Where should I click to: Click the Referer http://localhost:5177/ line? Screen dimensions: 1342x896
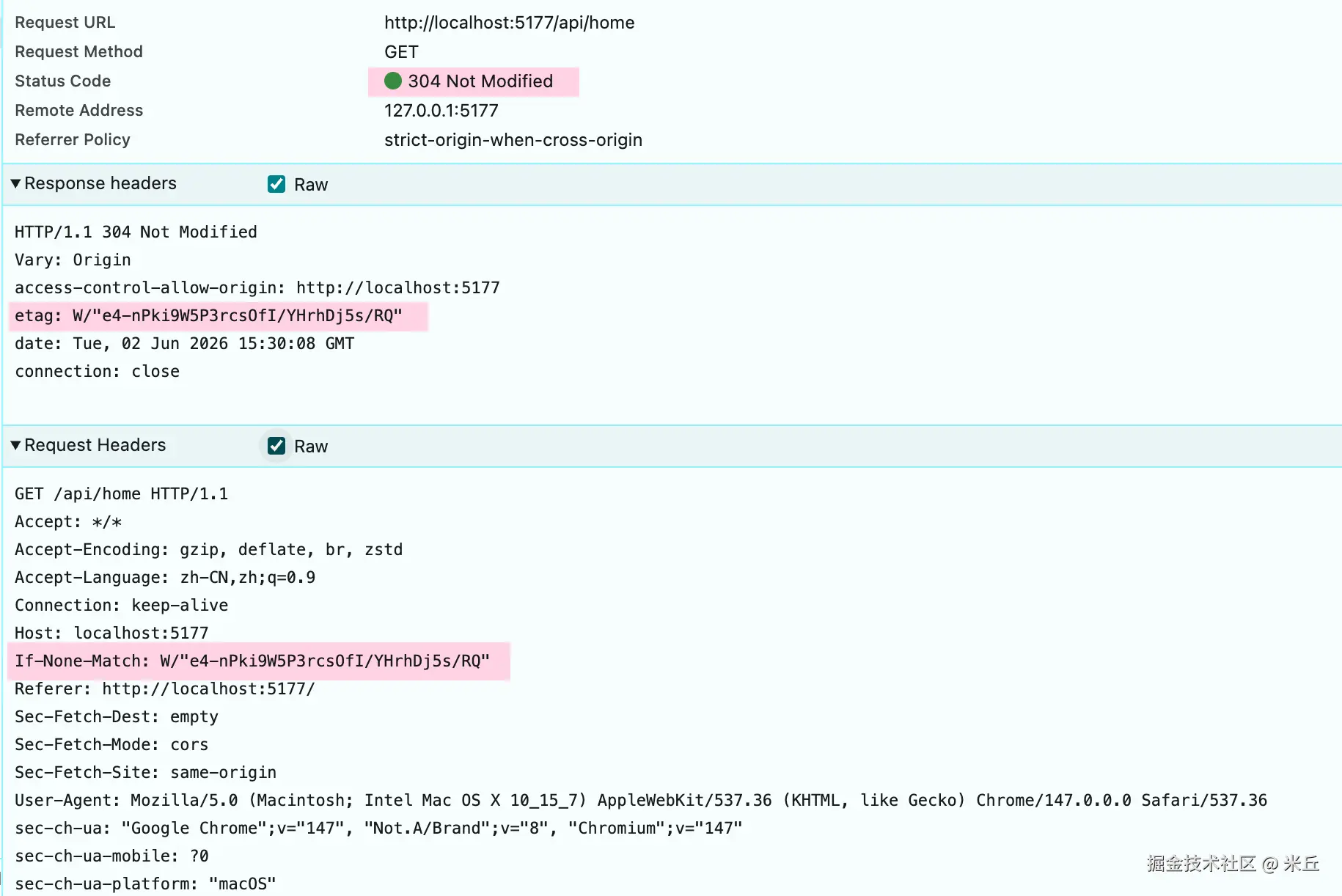[165, 689]
